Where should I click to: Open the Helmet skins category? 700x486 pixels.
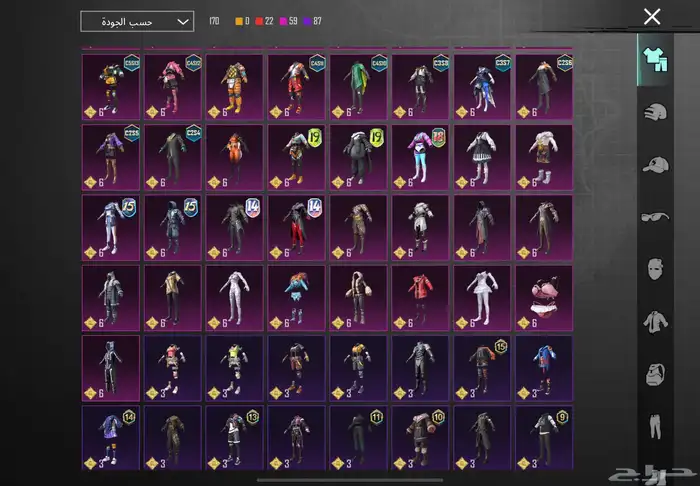[x=655, y=111]
